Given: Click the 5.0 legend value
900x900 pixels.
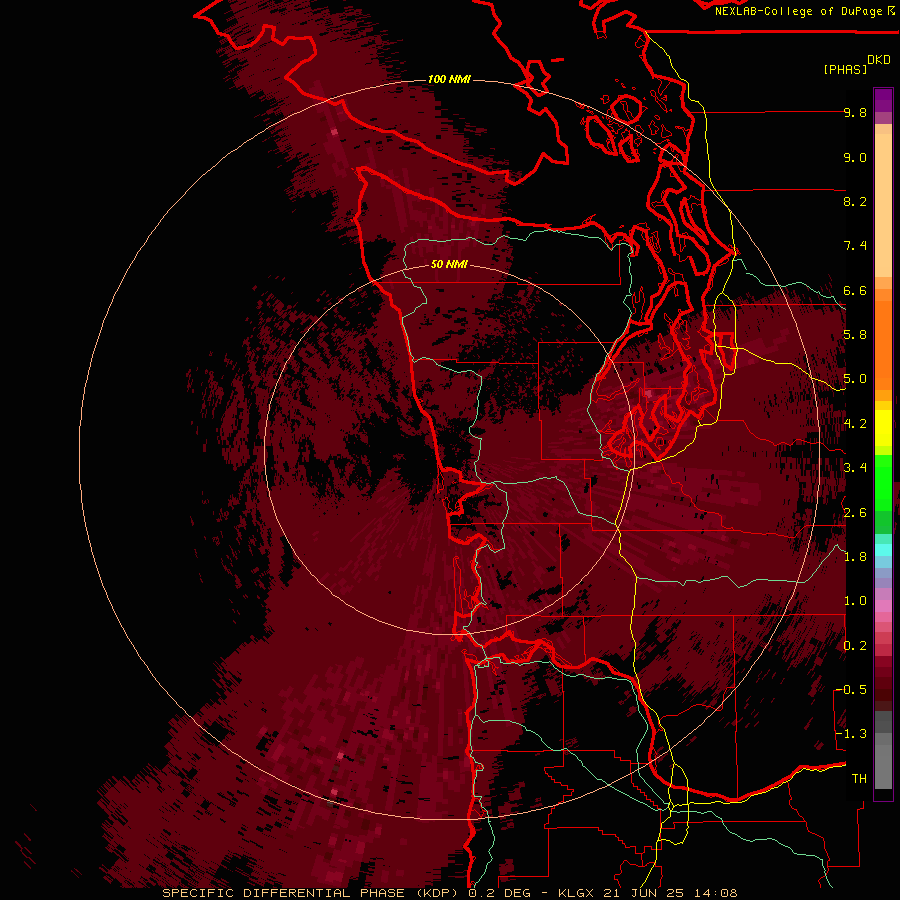Looking at the screenshot, I should [x=855, y=379].
